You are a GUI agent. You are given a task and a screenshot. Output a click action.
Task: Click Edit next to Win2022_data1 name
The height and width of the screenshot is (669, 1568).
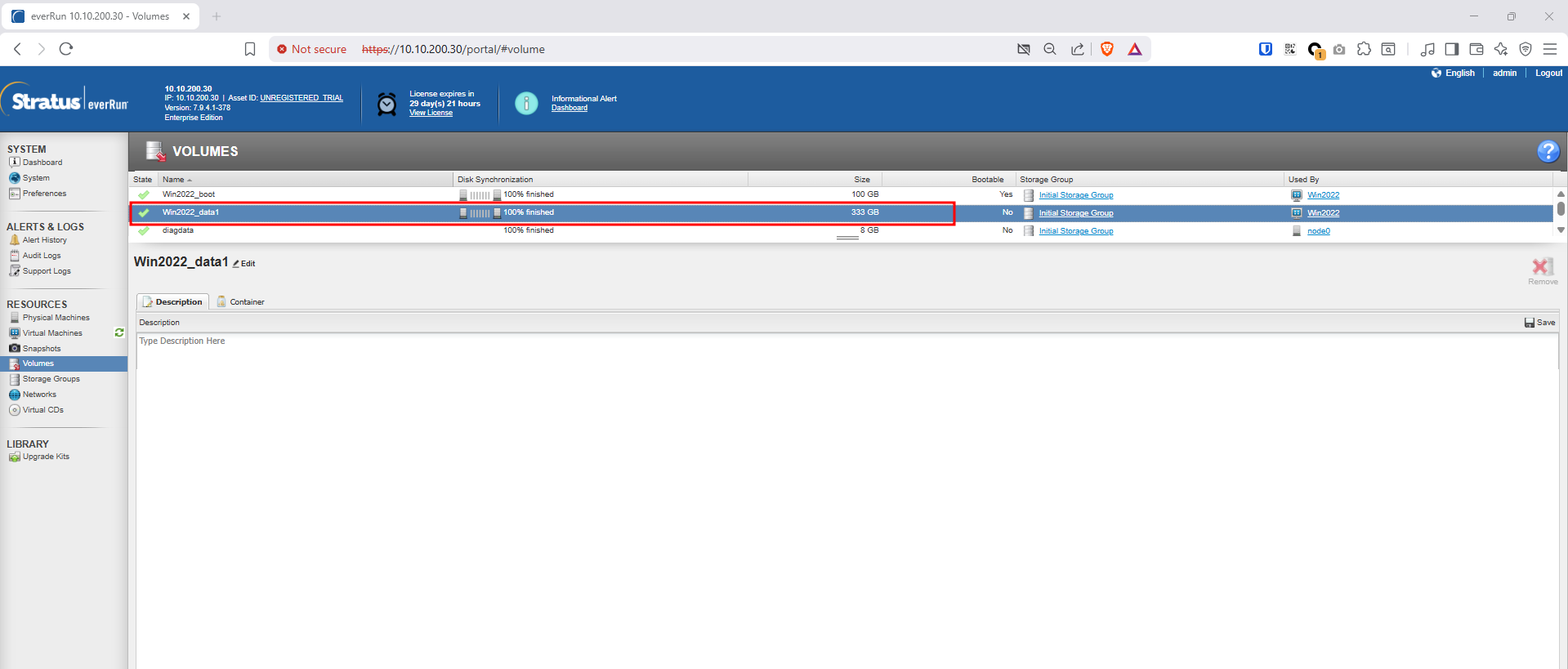(244, 264)
